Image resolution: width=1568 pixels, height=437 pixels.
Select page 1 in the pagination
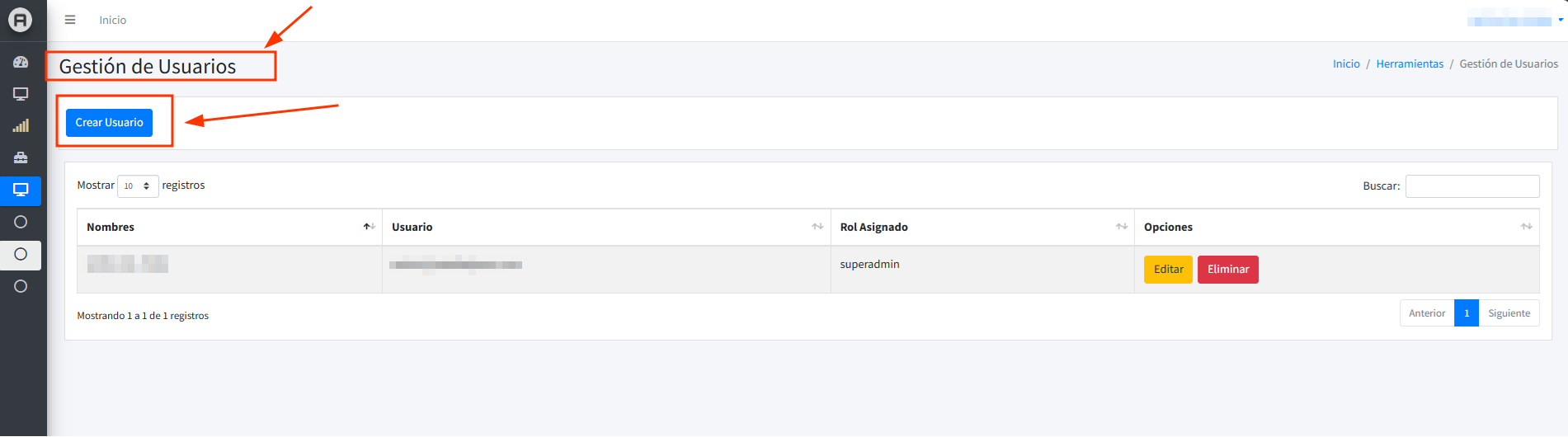pyautogui.click(x=1466, y=313)
